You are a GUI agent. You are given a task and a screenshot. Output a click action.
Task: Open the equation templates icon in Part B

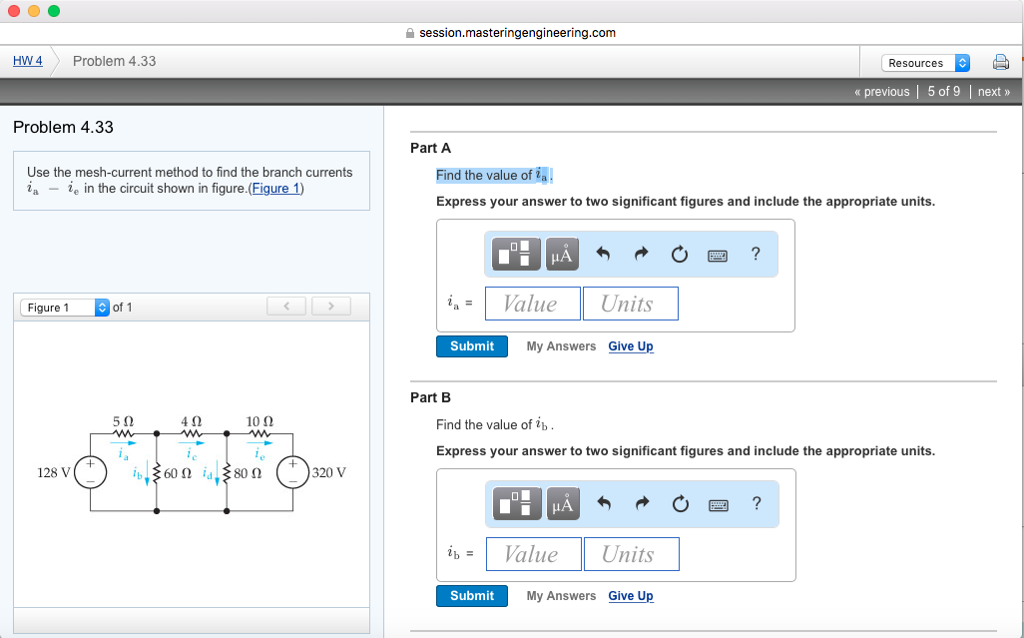tap(514, 503)
